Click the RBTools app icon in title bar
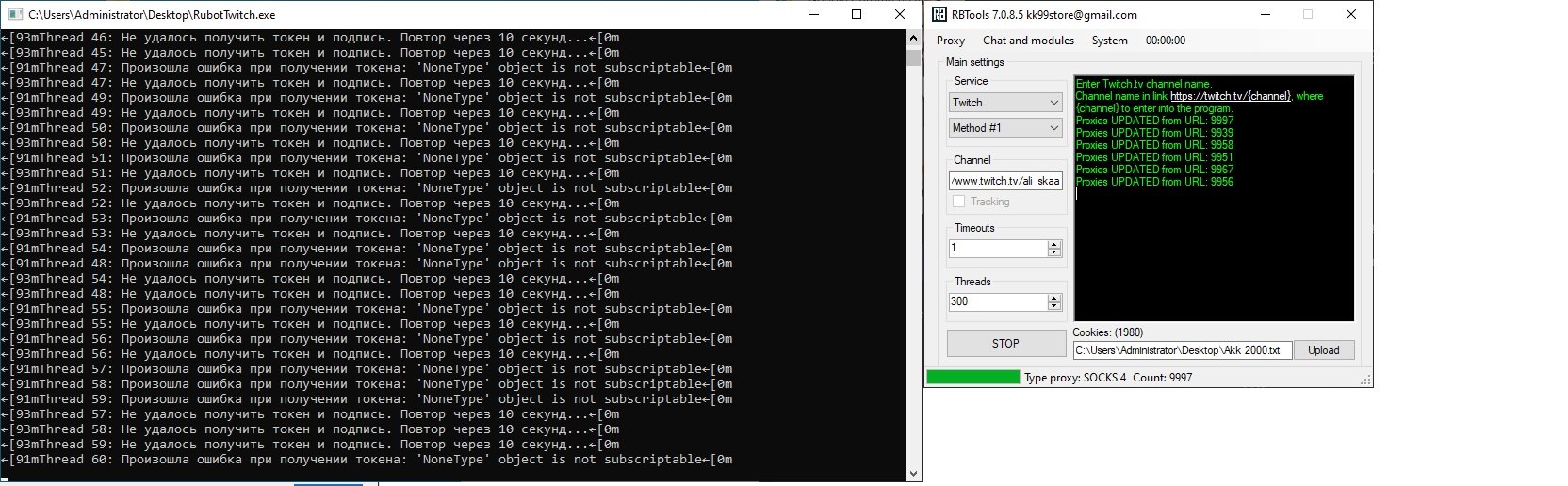 (939, 14)
